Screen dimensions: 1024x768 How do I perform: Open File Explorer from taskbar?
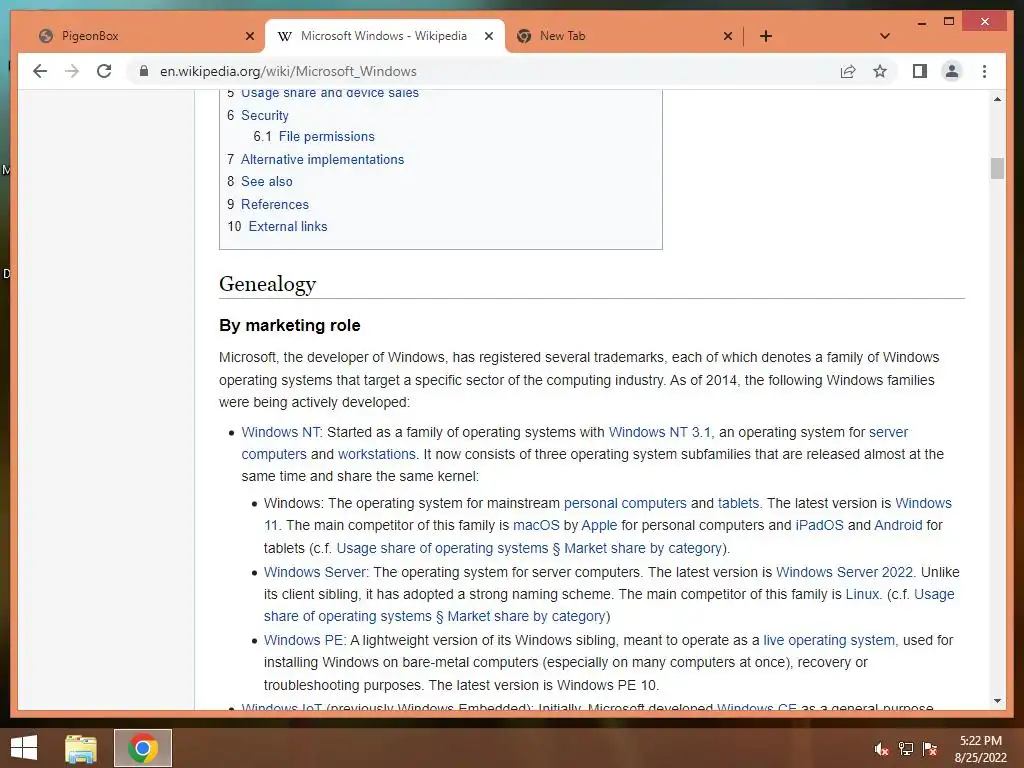(x=81, y=748)
